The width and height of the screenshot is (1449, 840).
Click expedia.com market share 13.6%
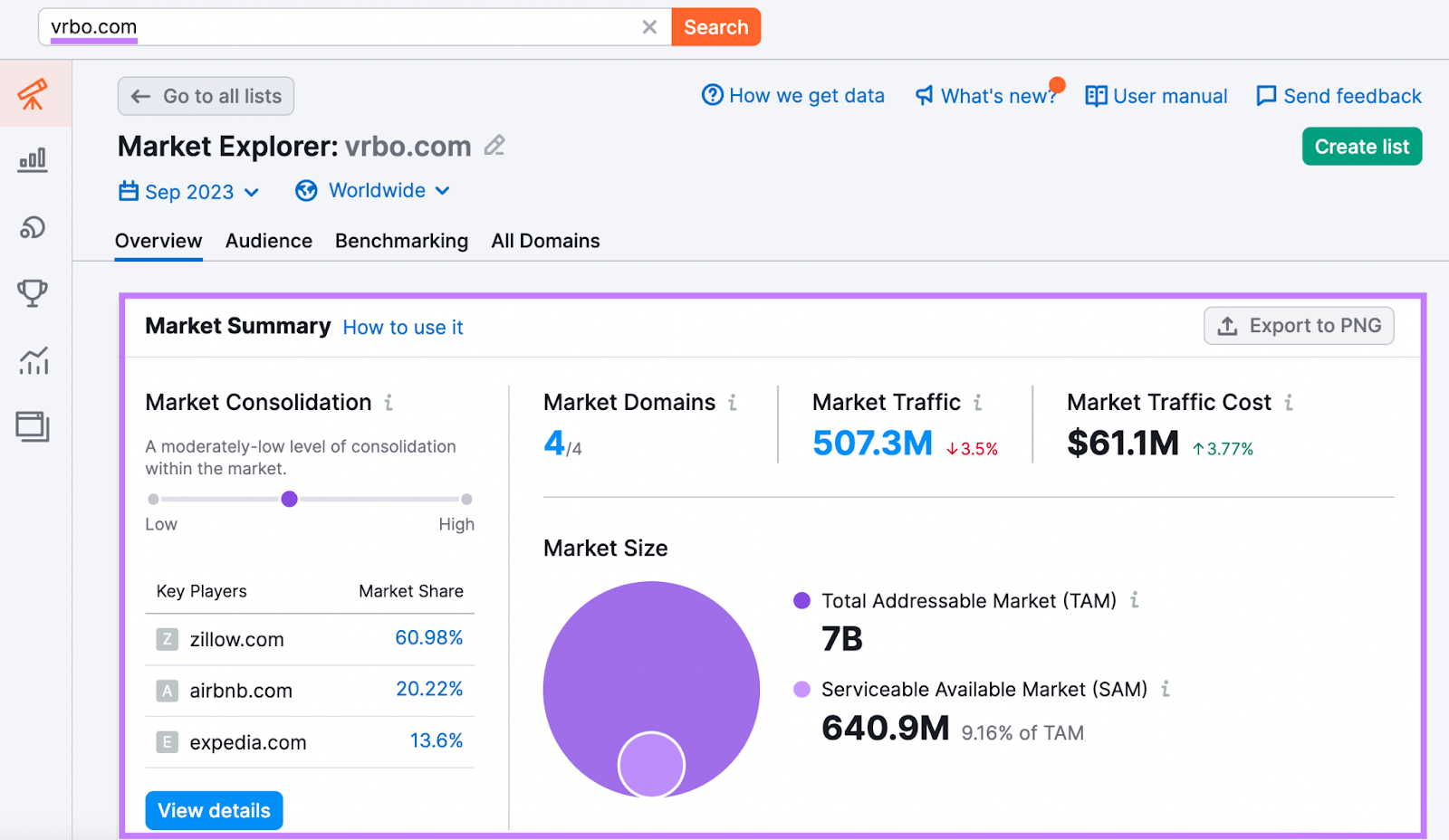pyautogui.click(x=437, y=740)
